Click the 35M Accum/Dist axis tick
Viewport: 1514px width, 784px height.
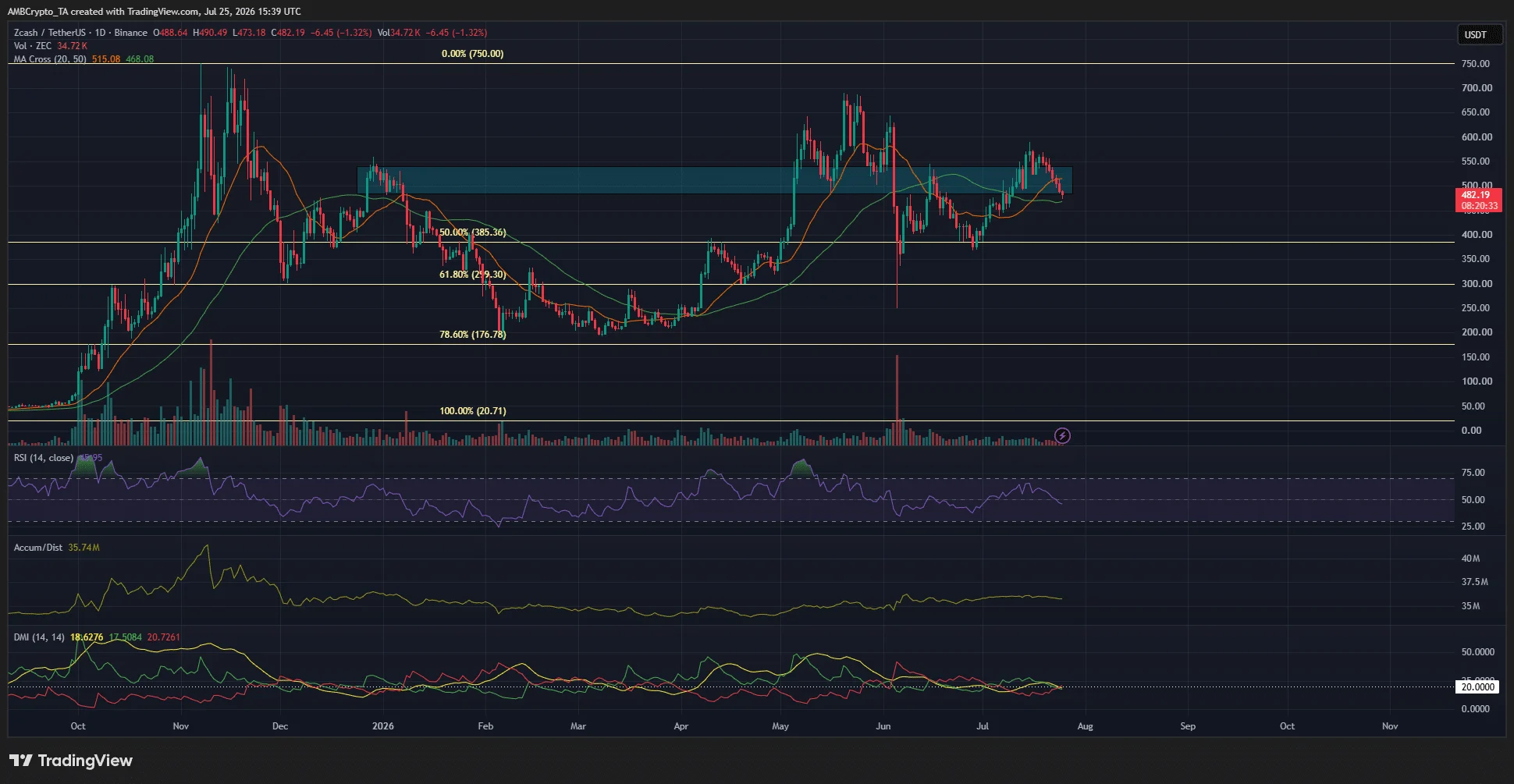click(1470, 606)
